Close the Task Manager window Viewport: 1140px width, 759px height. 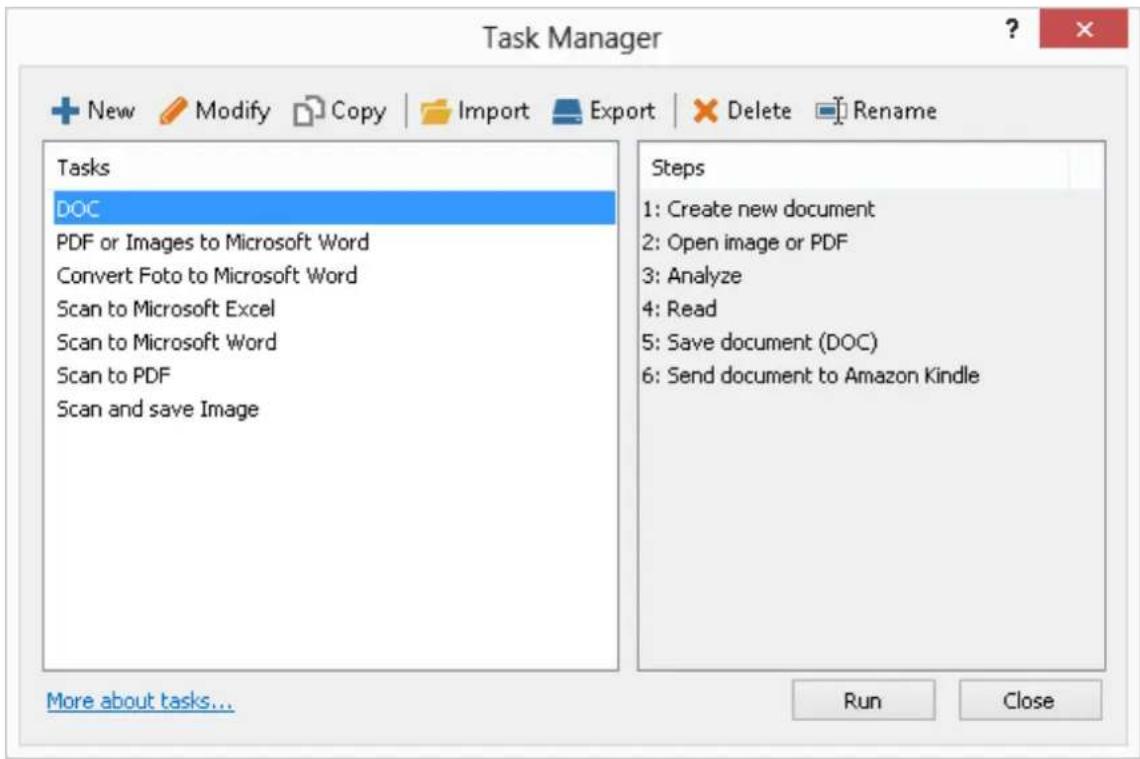tap(1083, 29)
